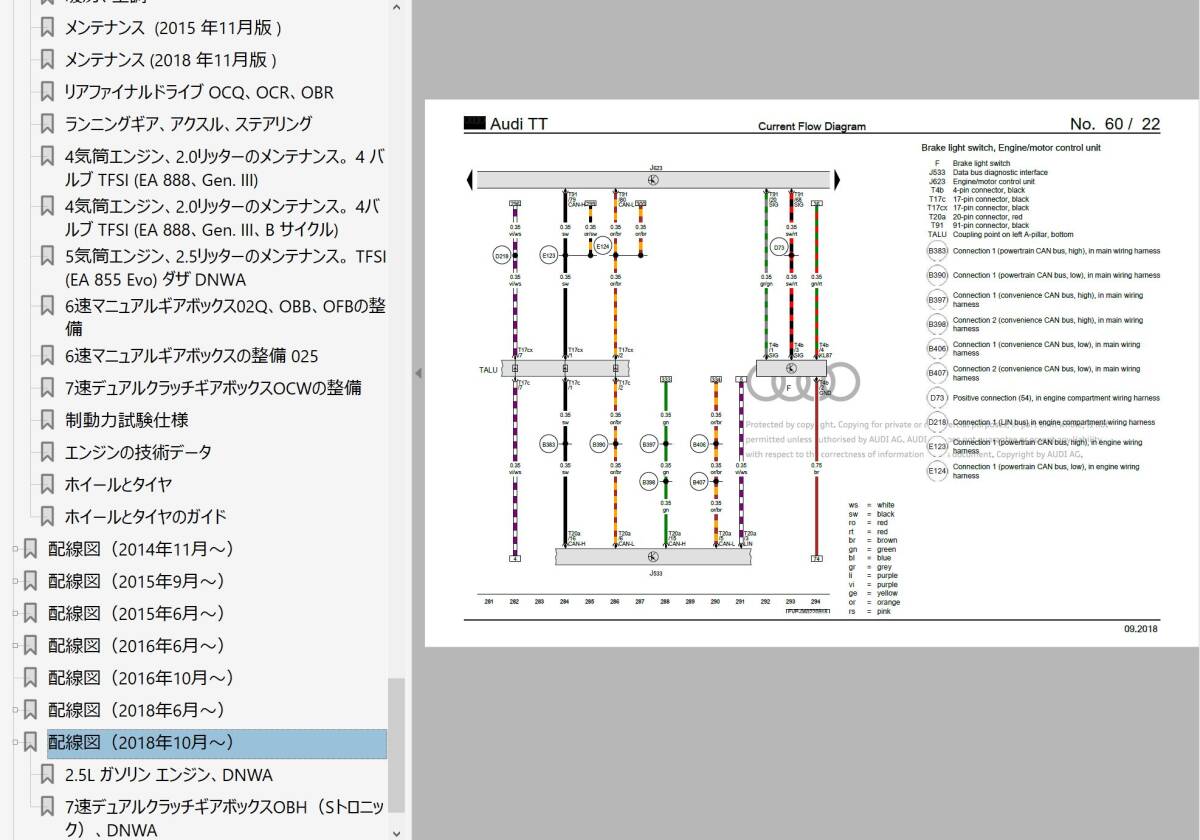Click the Current Flow Diagram heading

tap(812, 127)
